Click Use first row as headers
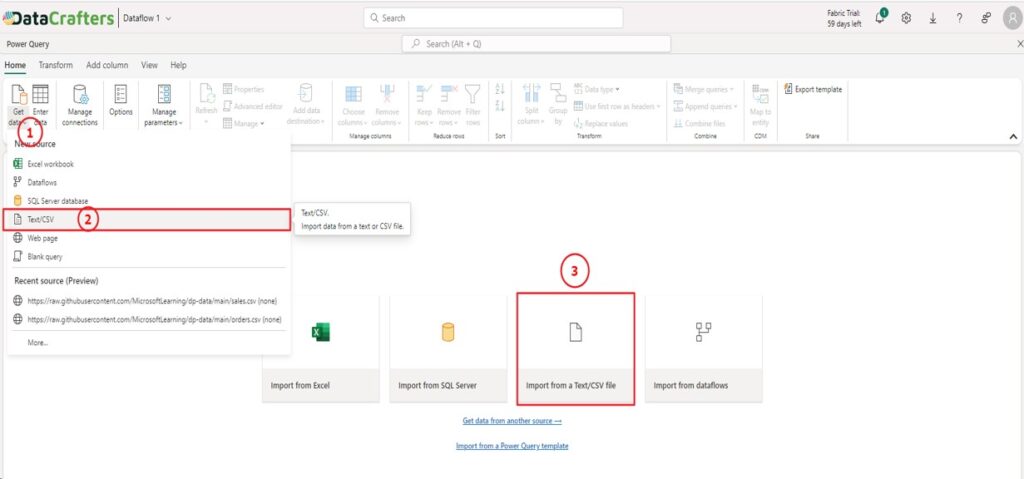 click(616, 107)
